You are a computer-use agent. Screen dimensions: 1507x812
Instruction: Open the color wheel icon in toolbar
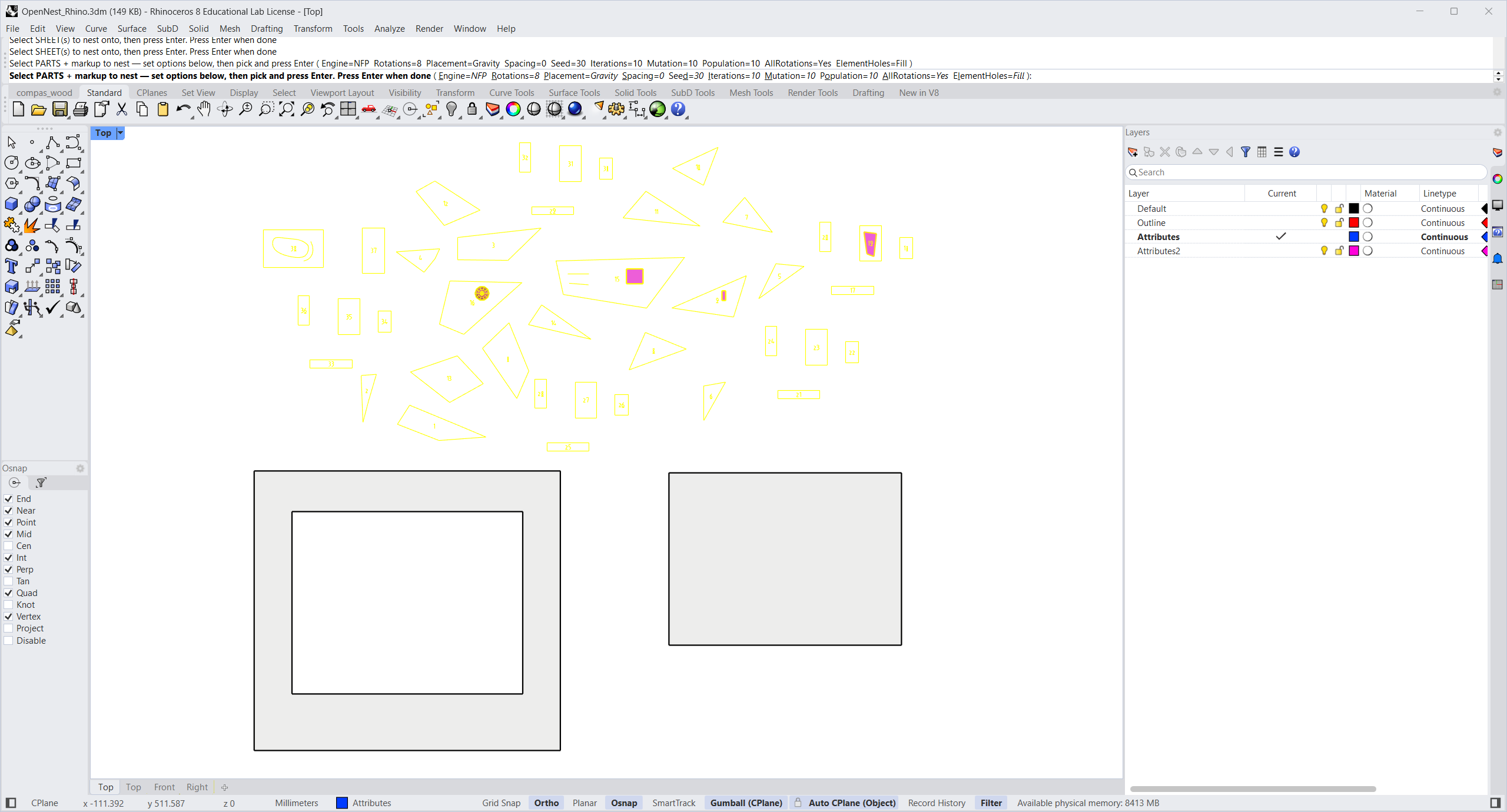coord(513,109)
